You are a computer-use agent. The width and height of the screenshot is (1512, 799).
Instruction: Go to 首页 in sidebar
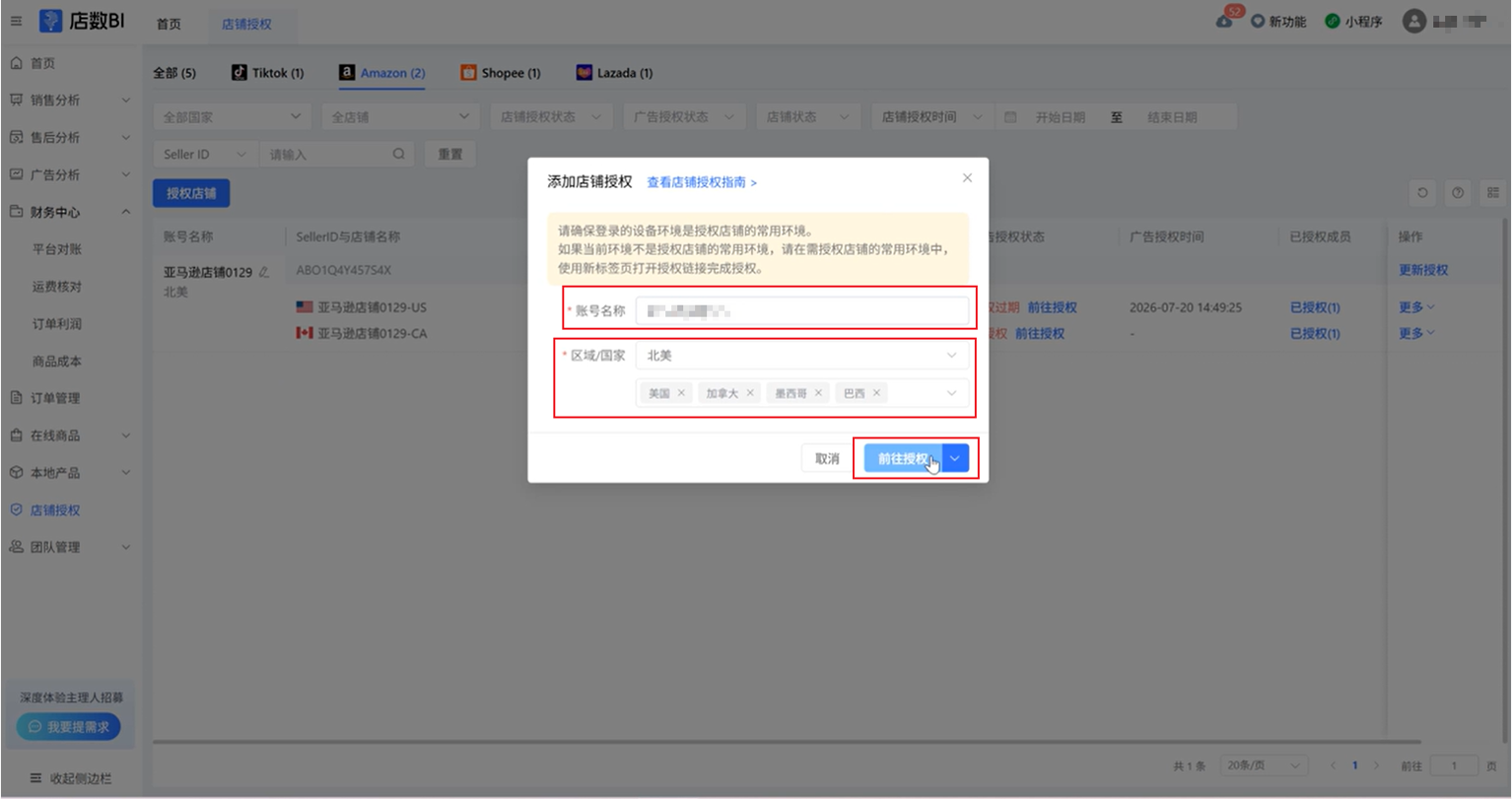click(x=42, y=63)
